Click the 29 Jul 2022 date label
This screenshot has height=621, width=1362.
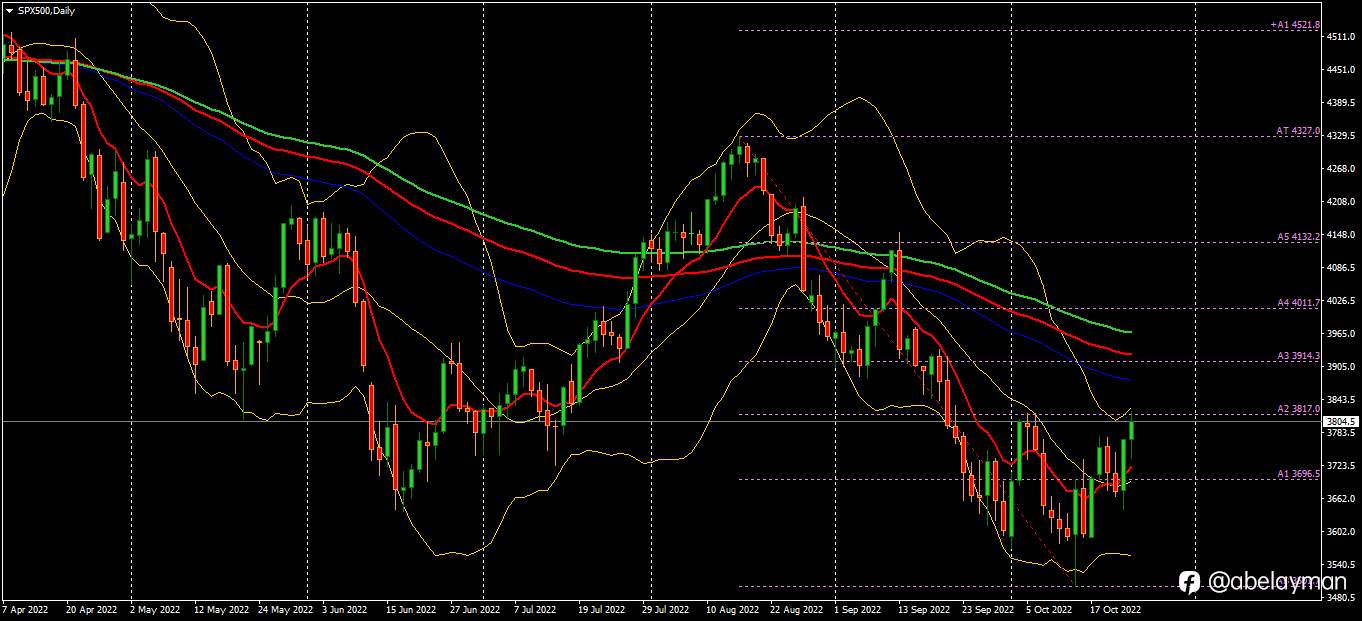[x=666, y=608]
